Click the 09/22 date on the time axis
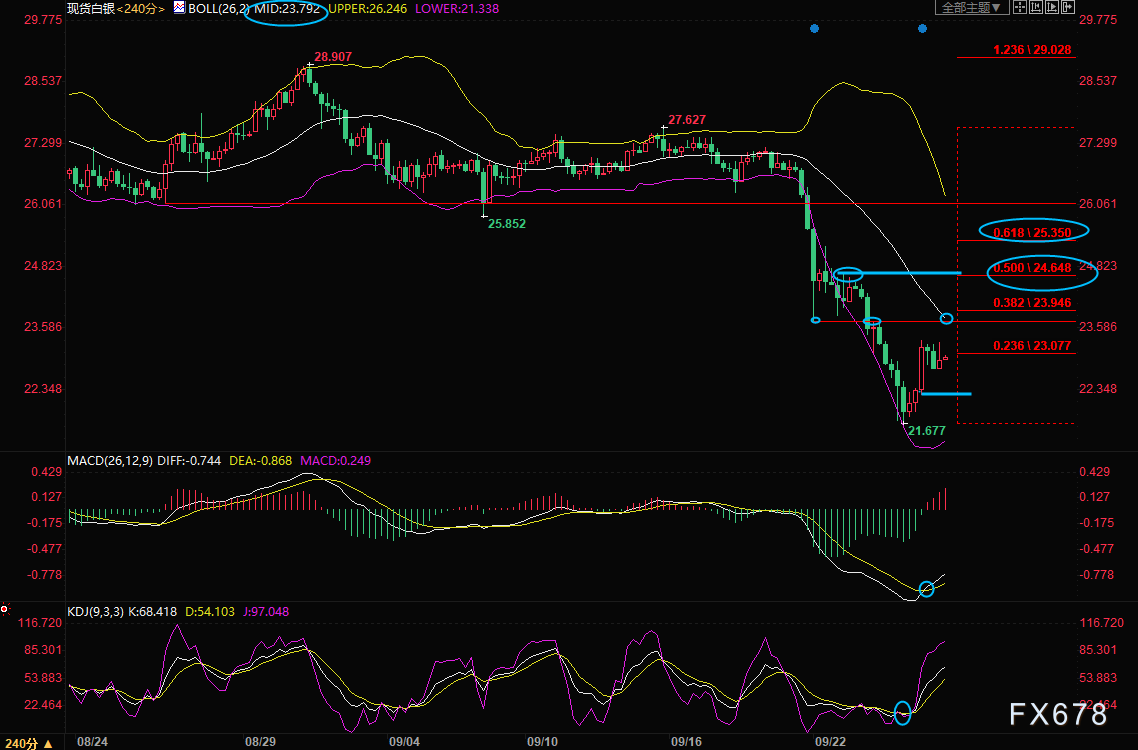The height and width of the screenshot is (750, 1138). click(830, 742)
